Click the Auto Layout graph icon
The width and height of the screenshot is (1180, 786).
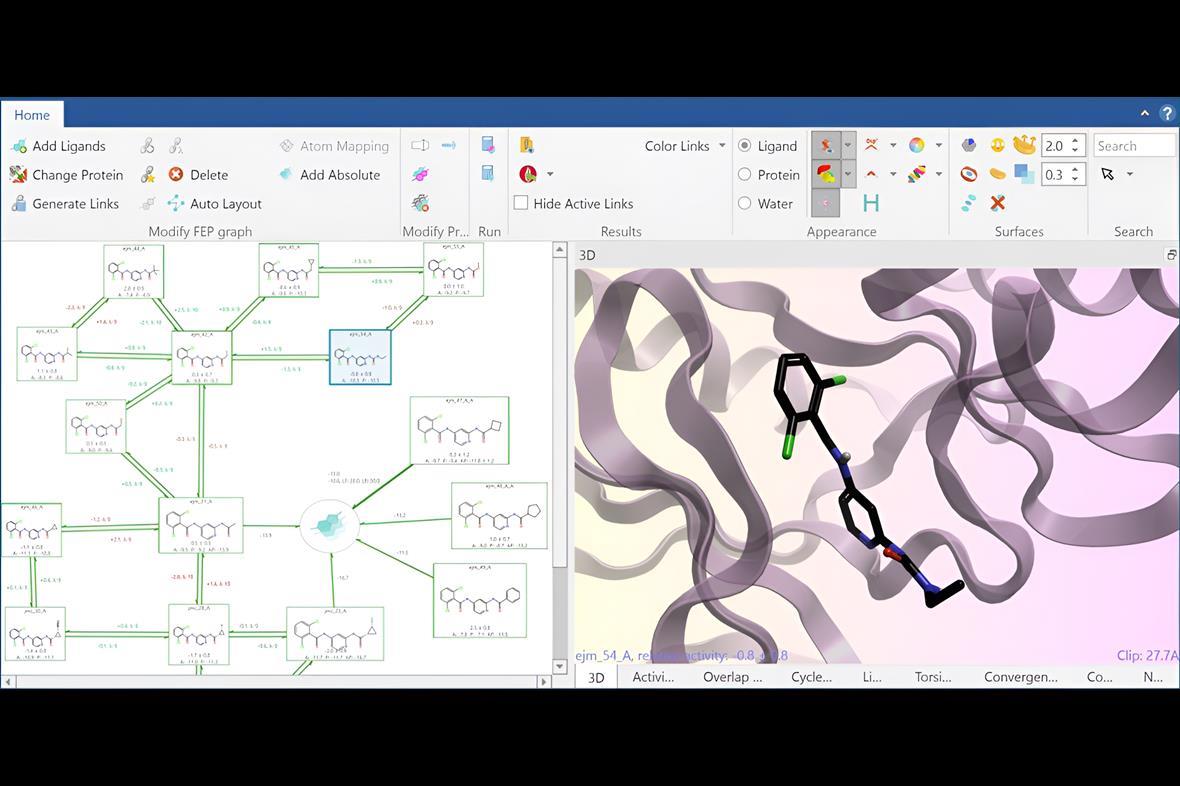(x=176, y=203)
